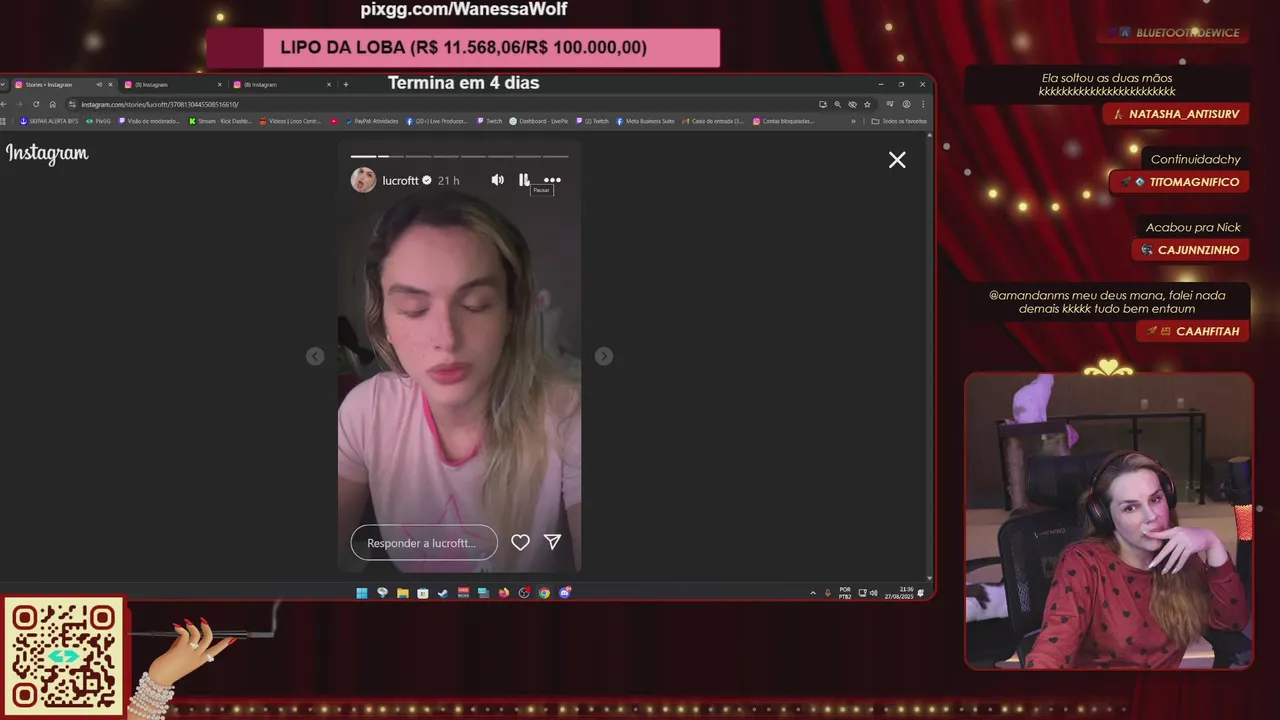Click the 'LIPO DA LOBA' donation goal bar
The width and height of the screenshot is (1280, 720).
(463, 47)
